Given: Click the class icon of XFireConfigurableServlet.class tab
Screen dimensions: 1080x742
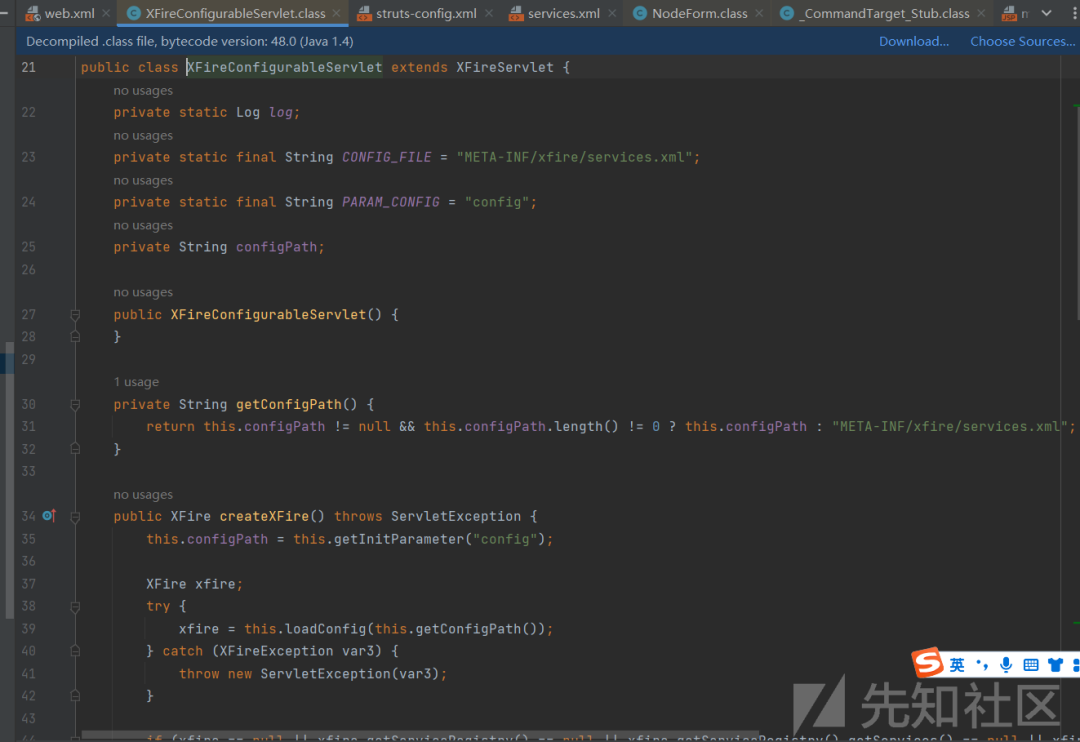Looking at the screenshot, I should tap(134, 13).
